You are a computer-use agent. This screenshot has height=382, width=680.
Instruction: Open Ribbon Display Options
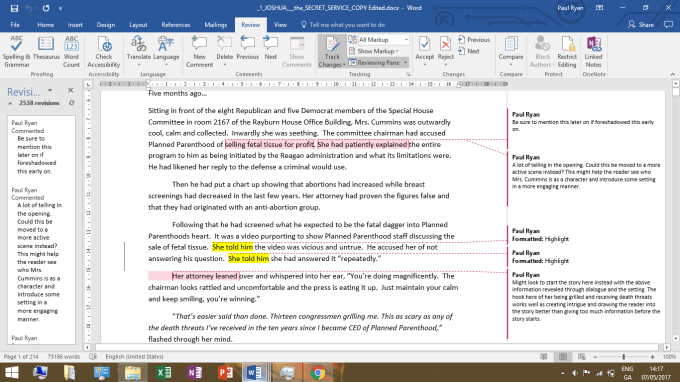pyautogui.click(x=599, y=8)
